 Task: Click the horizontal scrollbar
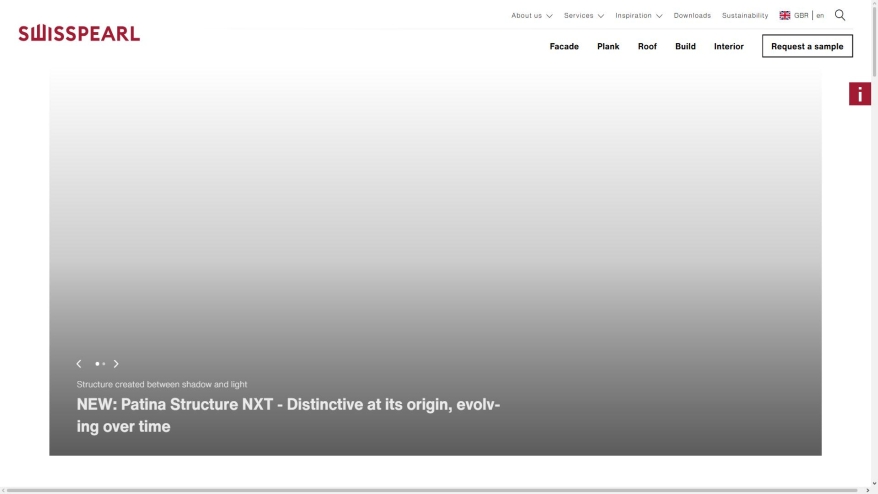[x=432, y=491]
